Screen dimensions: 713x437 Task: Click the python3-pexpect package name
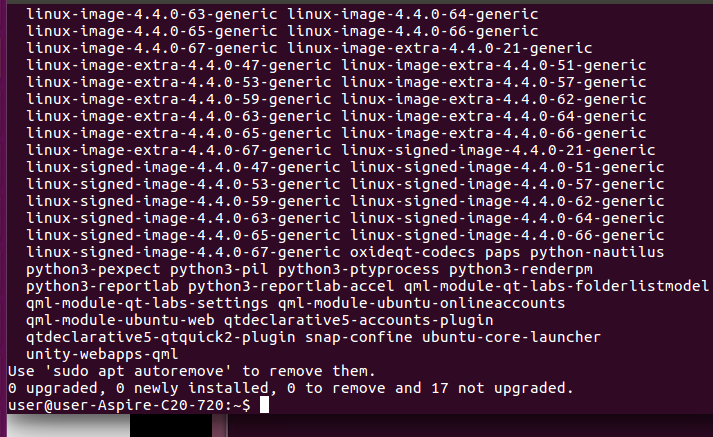click(93, 270)
